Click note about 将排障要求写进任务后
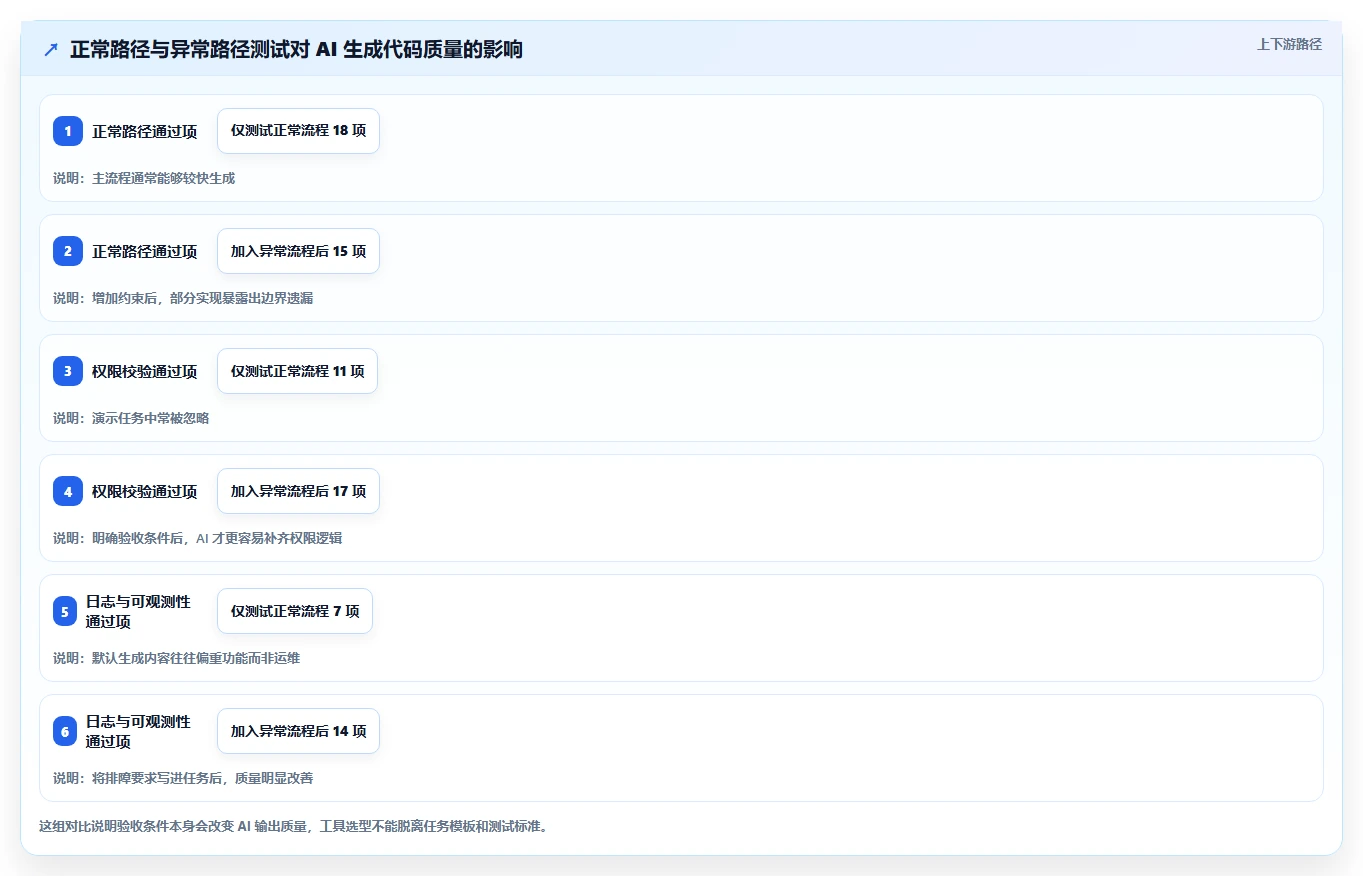The width and height of the screenshot is (1363, 876). (183, 778)
